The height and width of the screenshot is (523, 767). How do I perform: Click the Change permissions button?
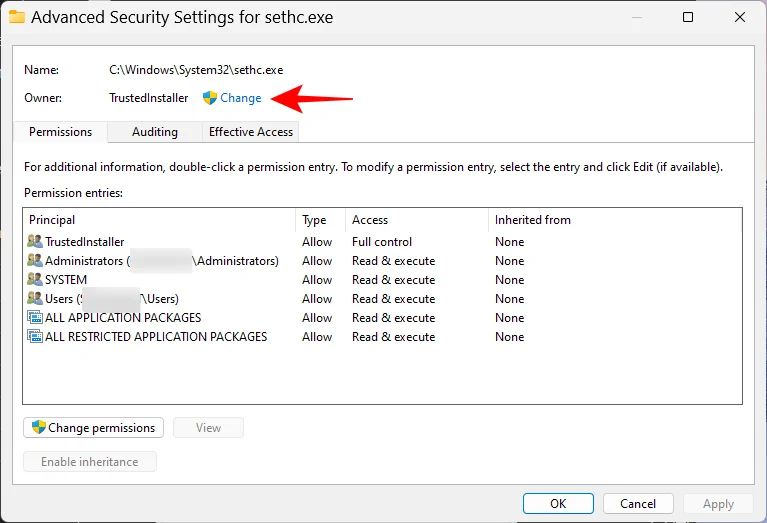pos(93,428)
